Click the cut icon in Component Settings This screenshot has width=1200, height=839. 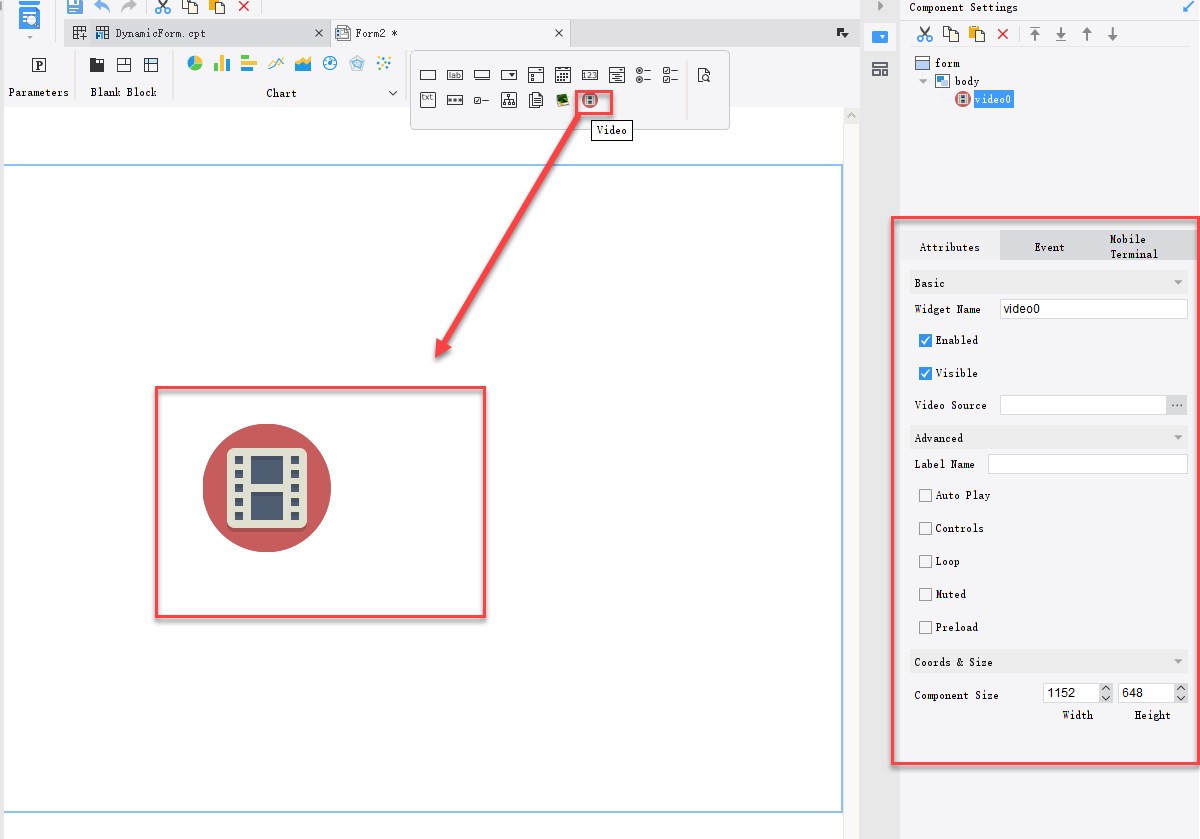pos(925,35)
